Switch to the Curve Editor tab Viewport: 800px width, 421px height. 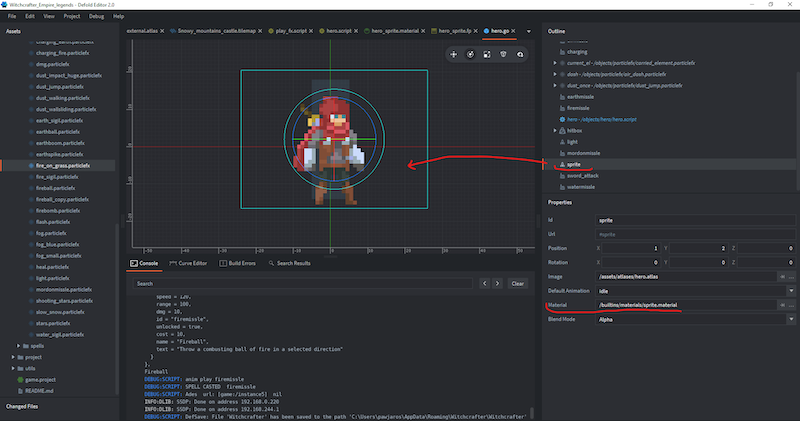(190, 262)
